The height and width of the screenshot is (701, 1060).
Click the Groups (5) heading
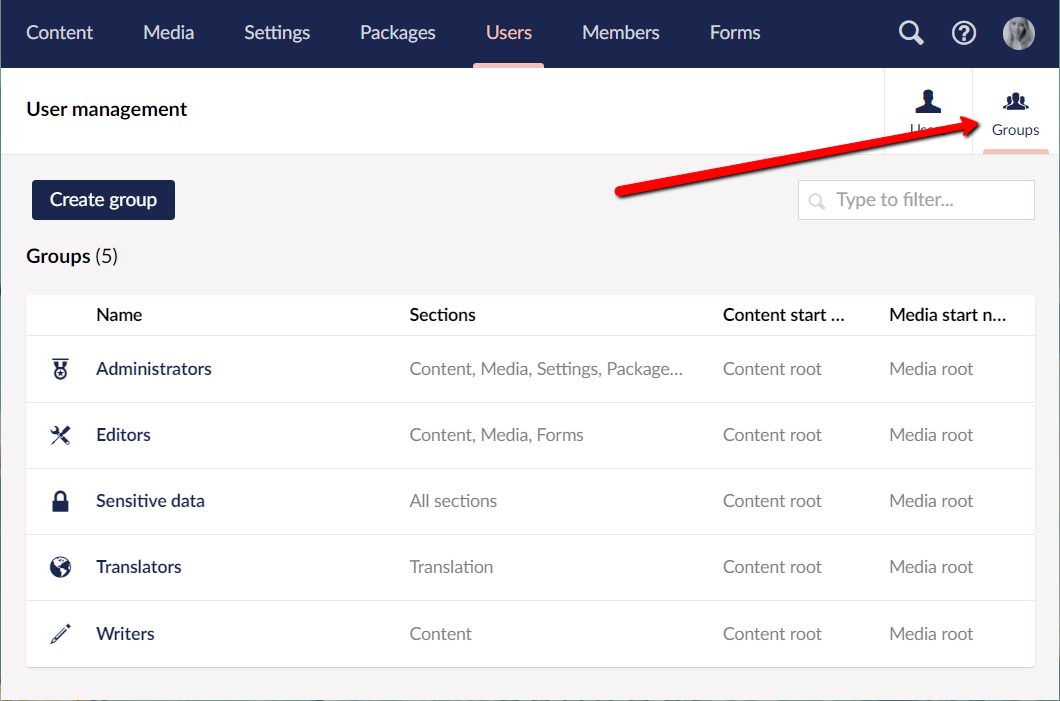(x=72, y=256)
